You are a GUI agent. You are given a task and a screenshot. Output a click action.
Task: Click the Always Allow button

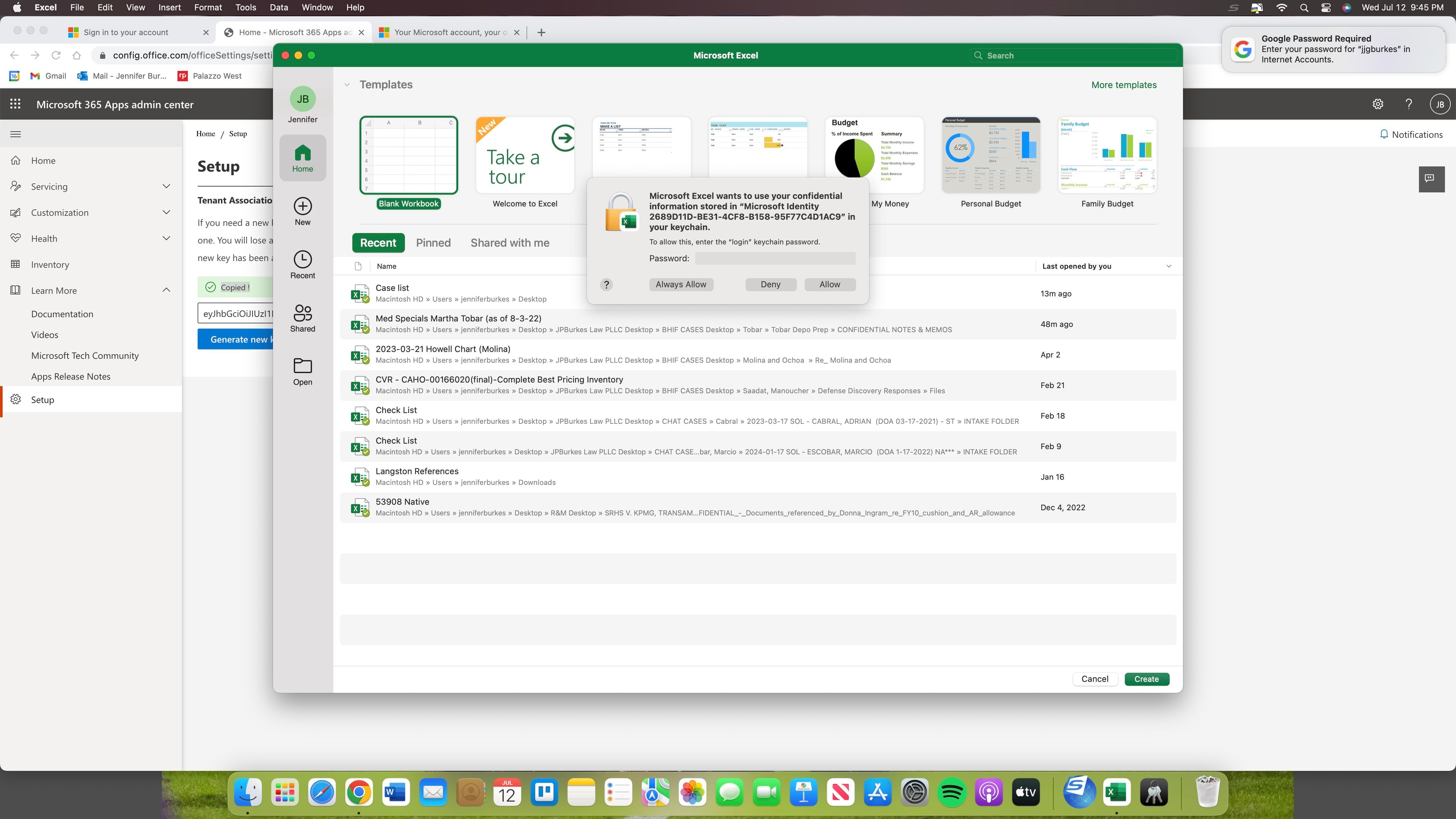click(681, 284)
